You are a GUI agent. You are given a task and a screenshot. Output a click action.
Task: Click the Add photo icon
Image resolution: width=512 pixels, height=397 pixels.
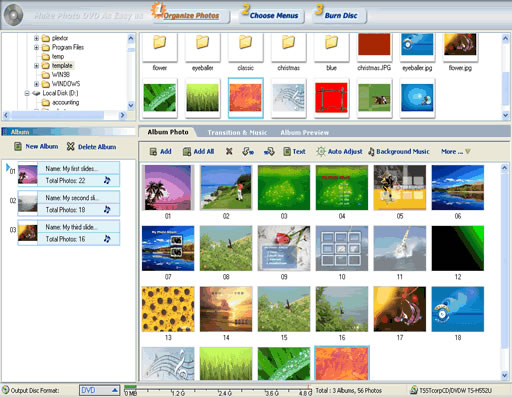(x=153, y=152)
